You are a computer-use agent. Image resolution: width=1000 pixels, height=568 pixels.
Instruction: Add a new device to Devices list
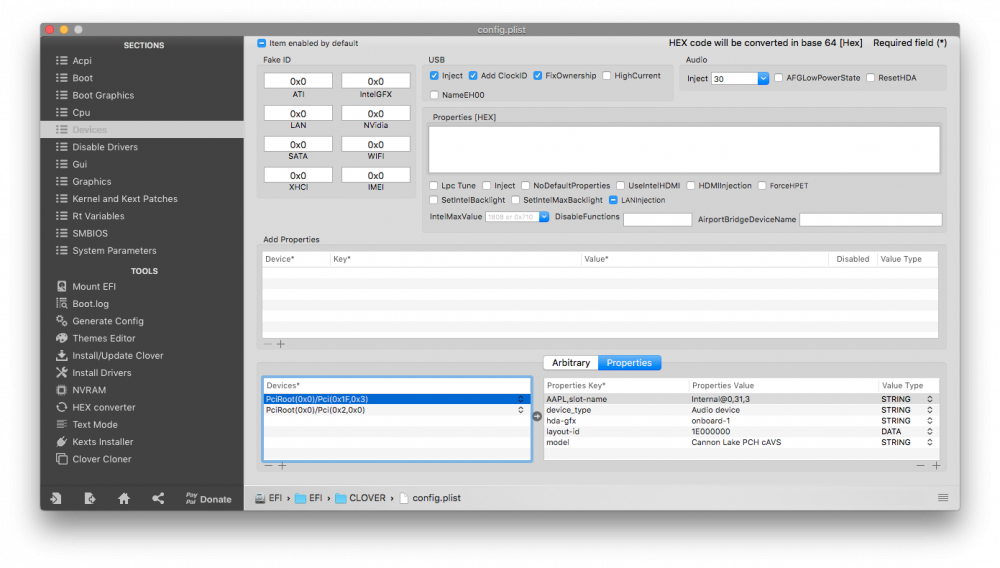(282, 465)
